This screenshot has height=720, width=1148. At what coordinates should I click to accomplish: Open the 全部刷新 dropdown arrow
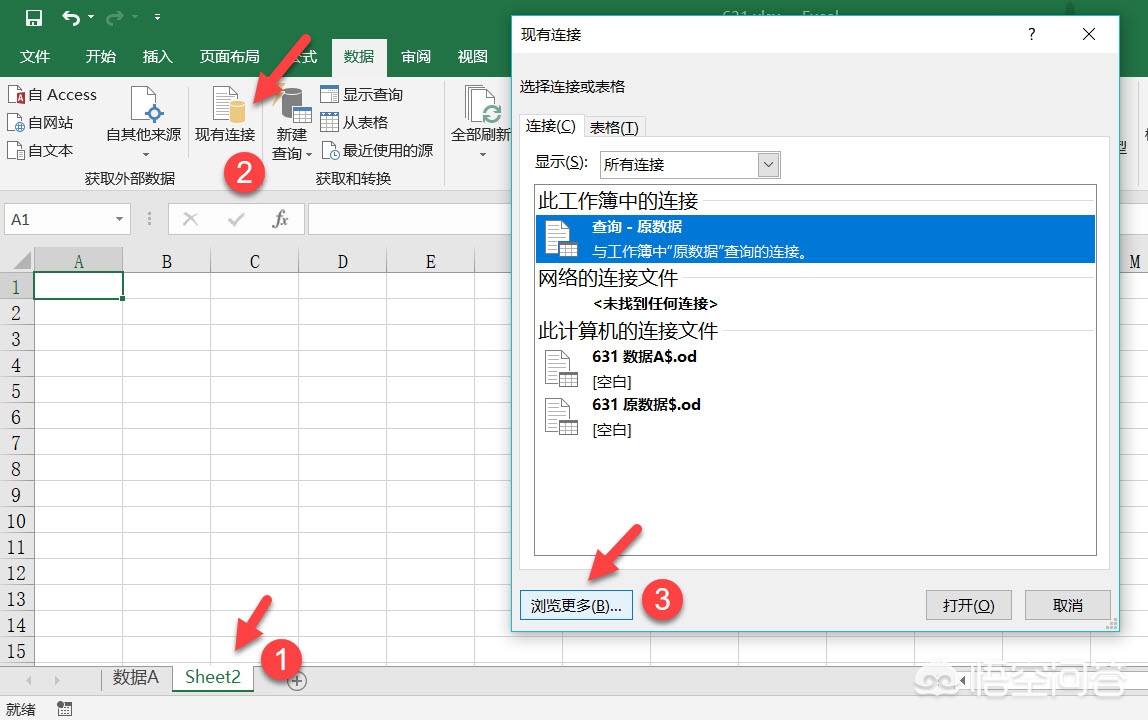coord(482,154)
